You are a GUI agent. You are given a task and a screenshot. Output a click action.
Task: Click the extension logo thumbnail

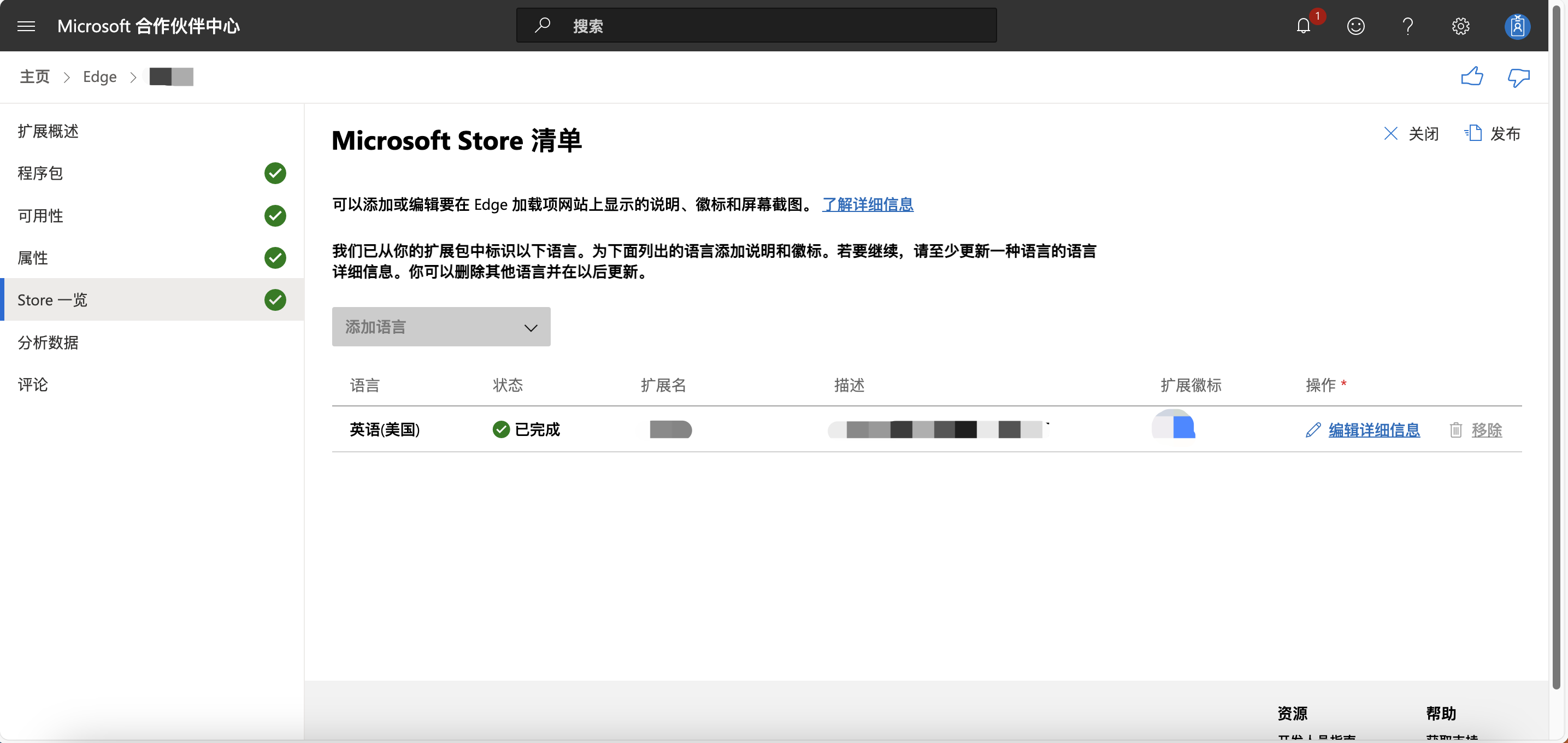pos(1173,424)
